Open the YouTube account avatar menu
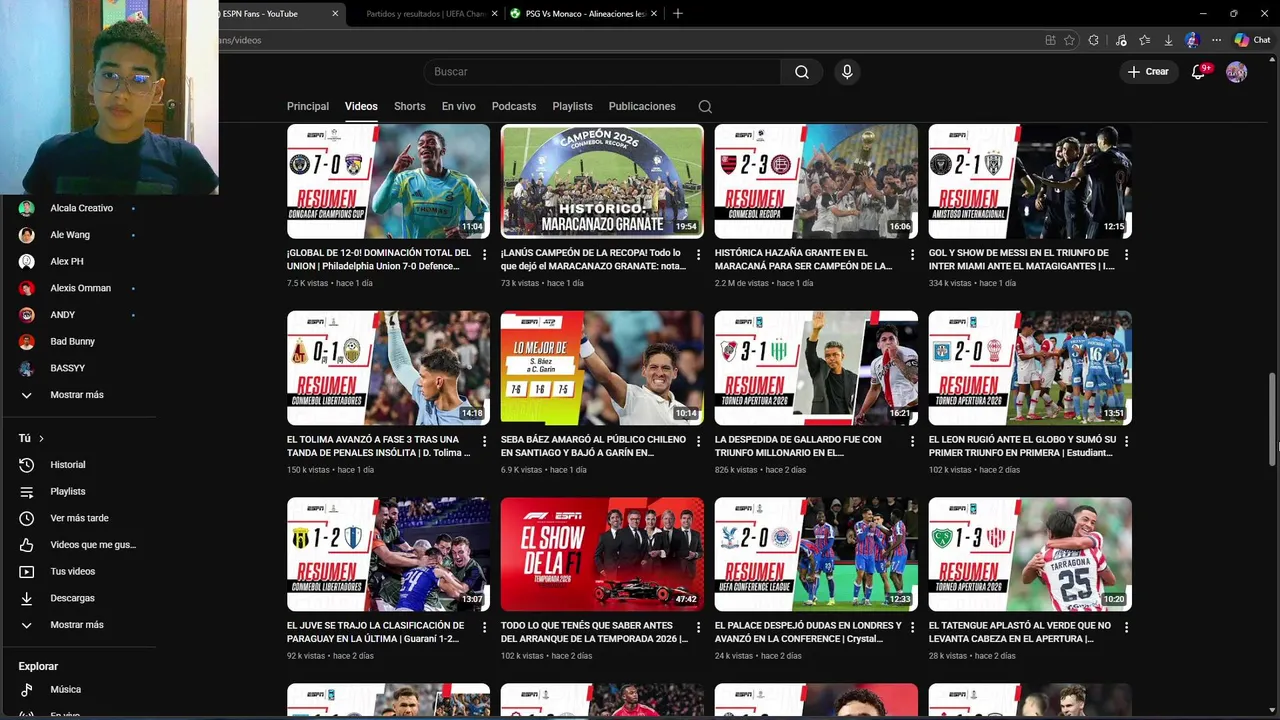 (x=1237, y=72)
